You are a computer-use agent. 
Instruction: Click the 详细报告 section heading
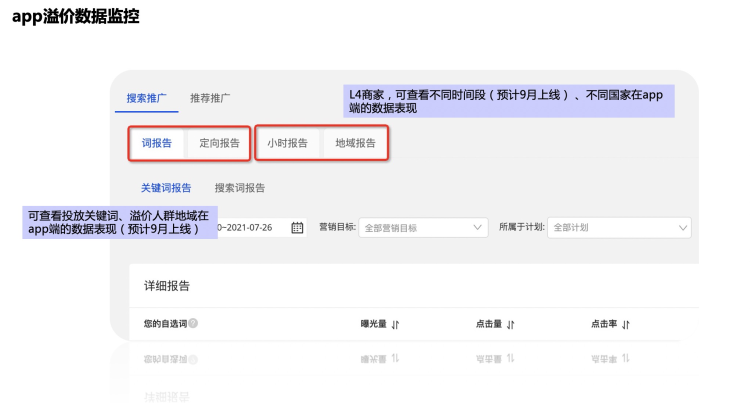point(167,286)
